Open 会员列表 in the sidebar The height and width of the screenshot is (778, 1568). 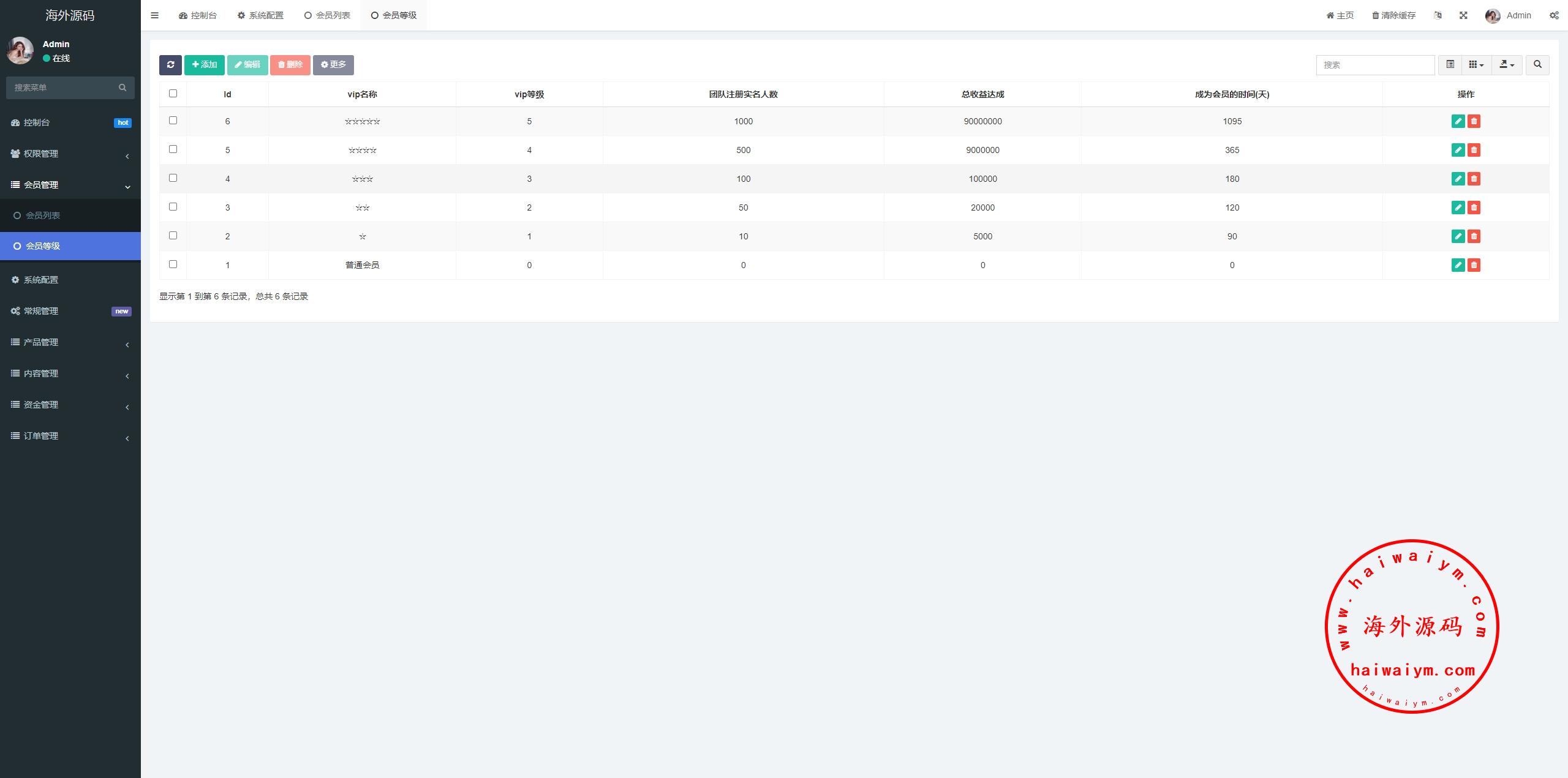pyautogui.click(x=43, y=215)
